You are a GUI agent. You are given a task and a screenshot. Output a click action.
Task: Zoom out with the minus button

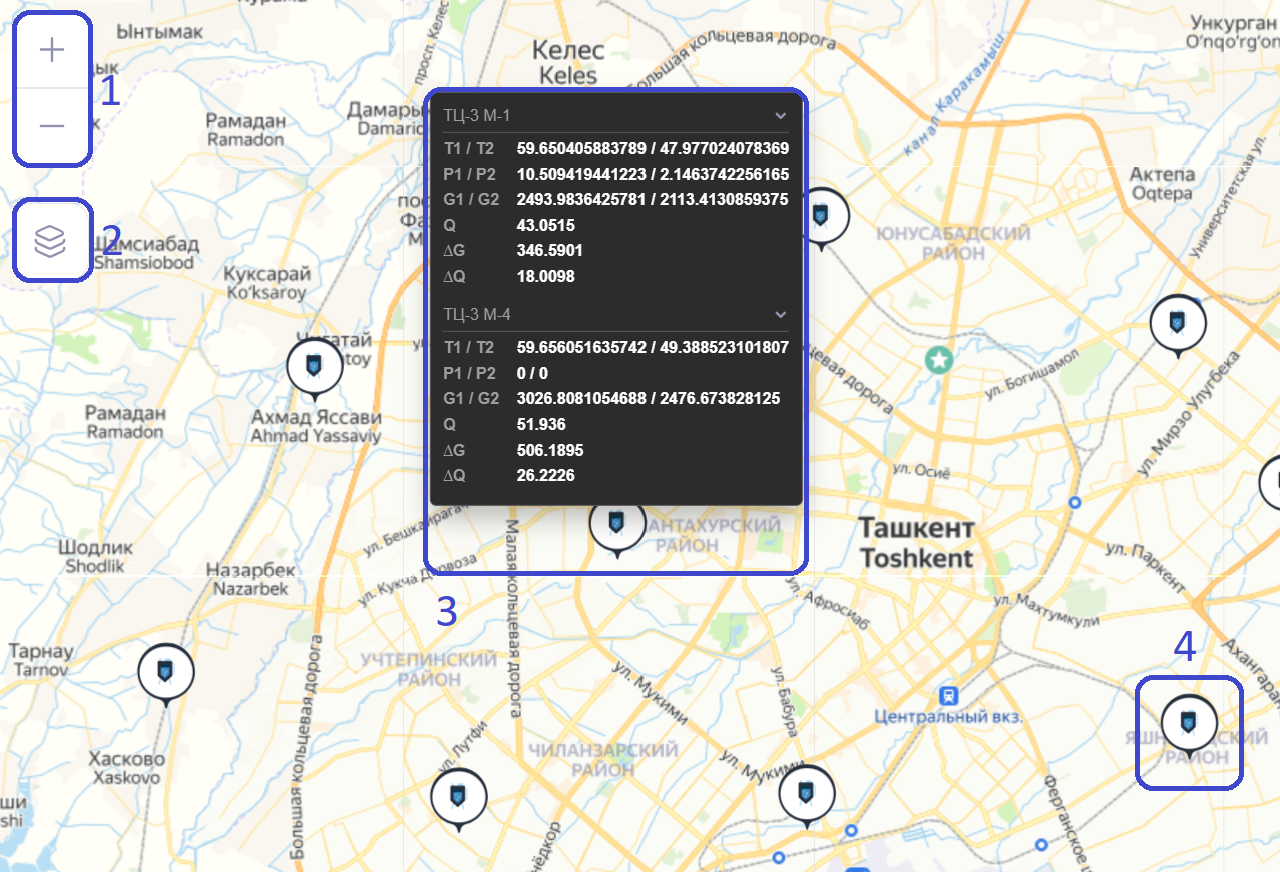tap(52, 126)
